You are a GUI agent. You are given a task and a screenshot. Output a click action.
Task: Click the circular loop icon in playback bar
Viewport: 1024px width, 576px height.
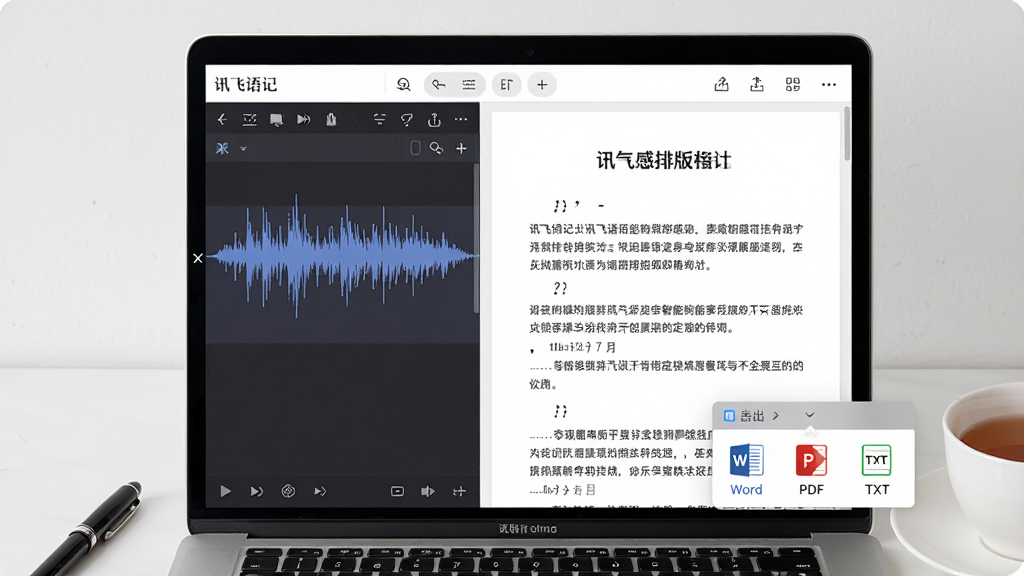(x=288, y=491)
